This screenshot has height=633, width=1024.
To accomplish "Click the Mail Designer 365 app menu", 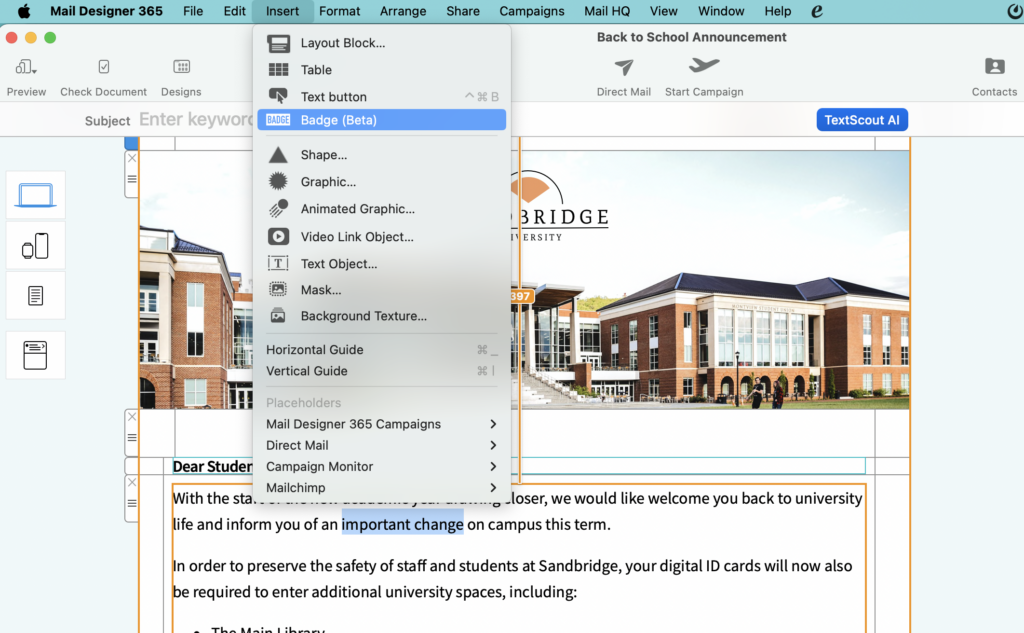I will coord(106,11).
